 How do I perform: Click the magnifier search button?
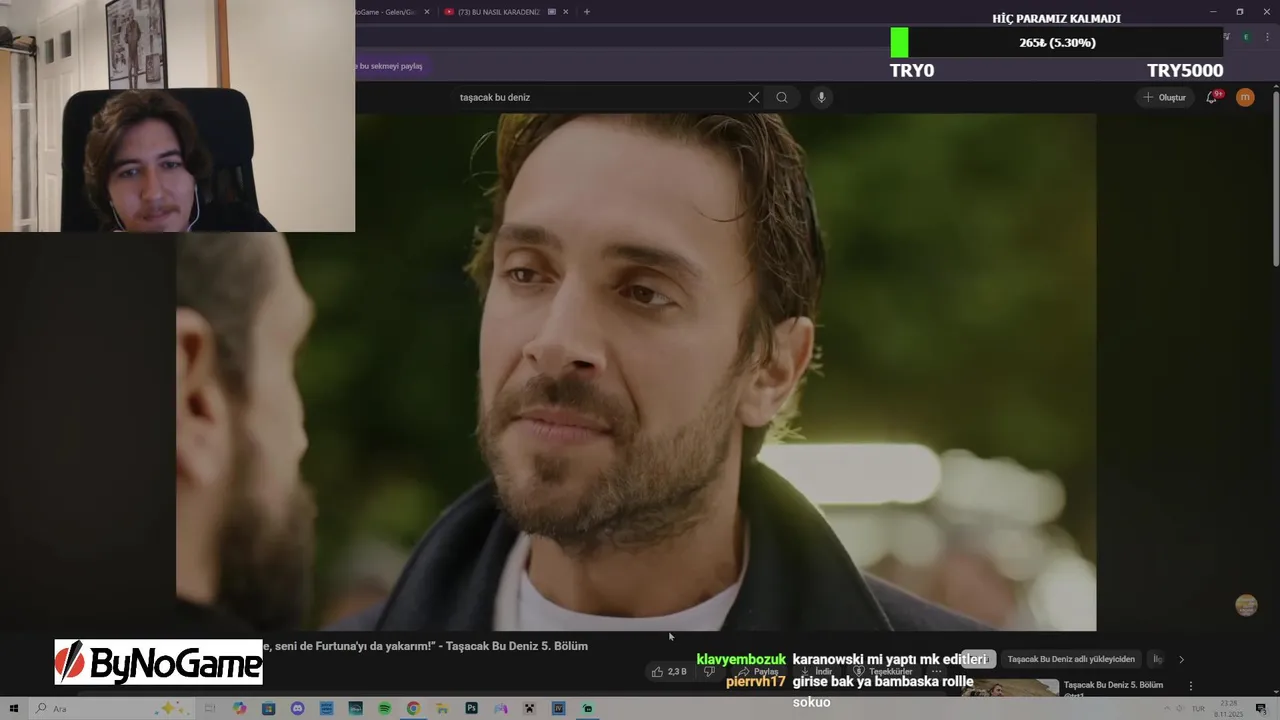point(782,97)
